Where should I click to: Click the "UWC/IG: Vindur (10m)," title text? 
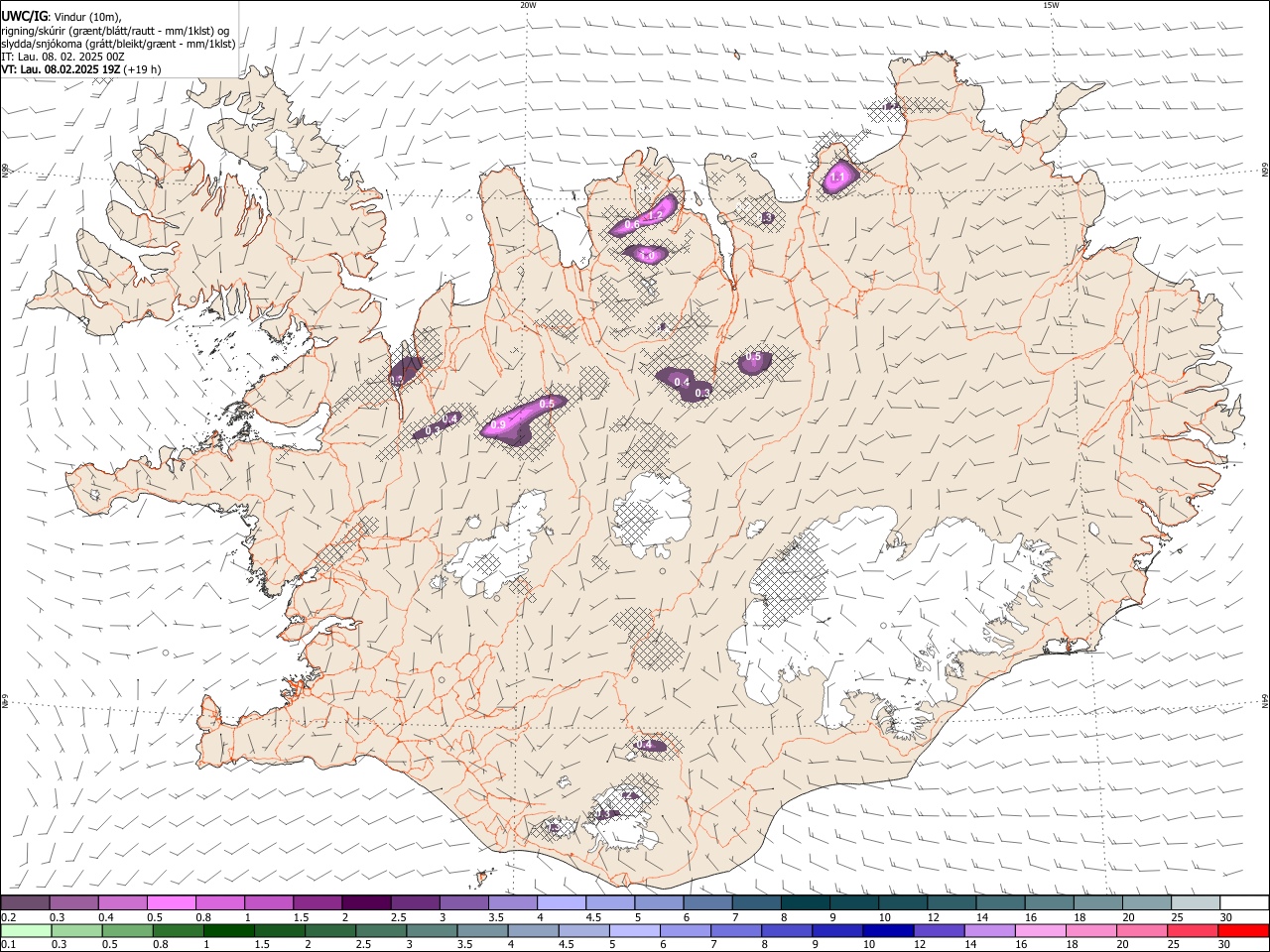tap(62, 16)
